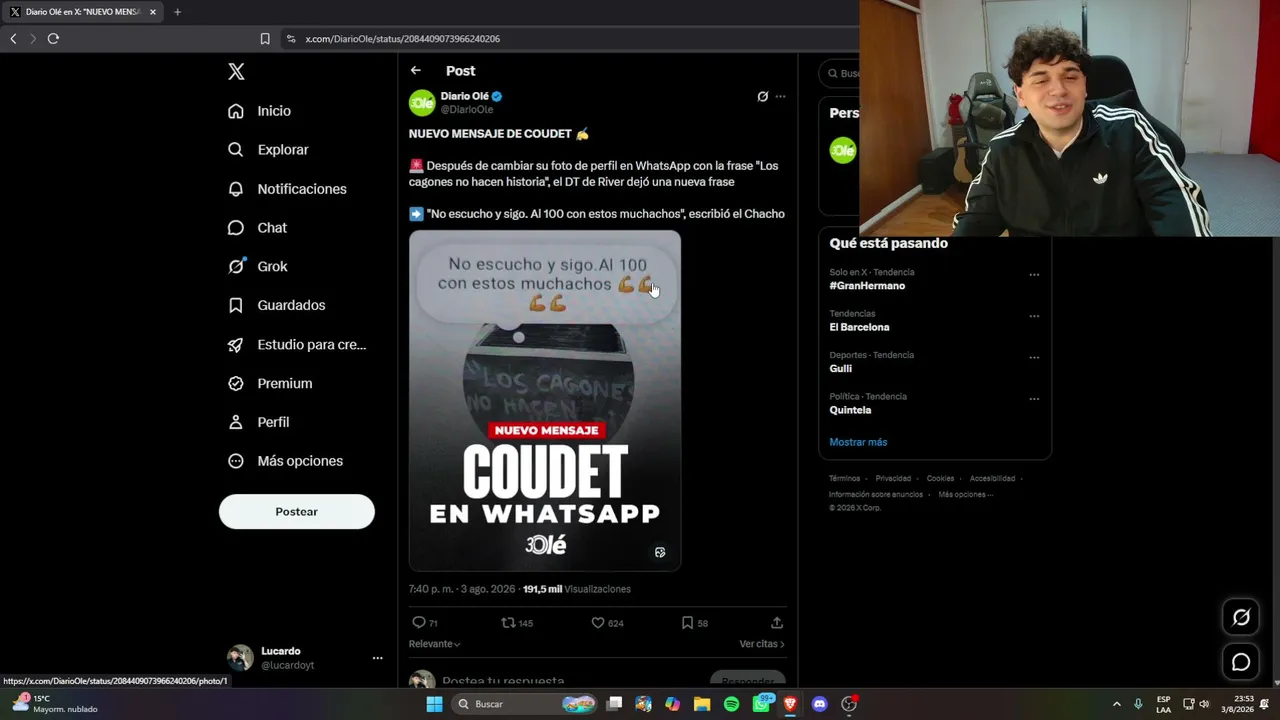Click the Ver citas link
Screen dimensions: 1280x720
tap(762, 644)
